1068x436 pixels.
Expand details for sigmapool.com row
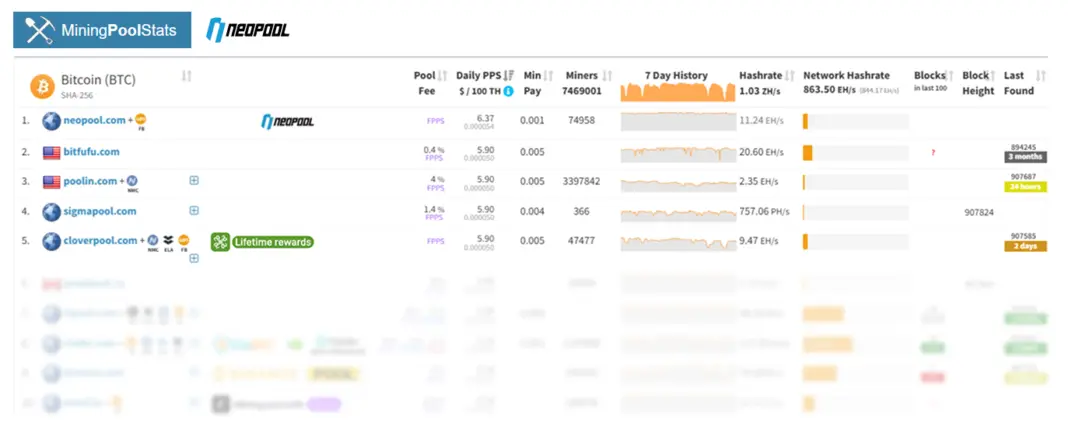pyautogui.click(x=194, y=211)
